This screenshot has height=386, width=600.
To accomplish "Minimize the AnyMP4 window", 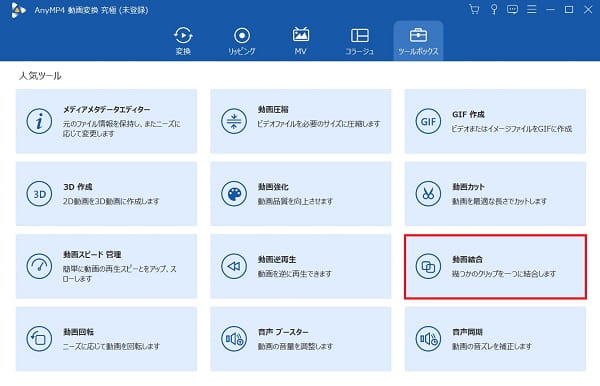I will (550, 9).
